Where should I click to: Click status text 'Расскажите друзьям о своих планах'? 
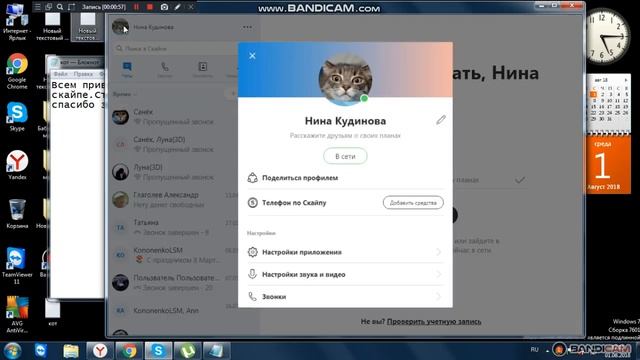tap(345, 136)
